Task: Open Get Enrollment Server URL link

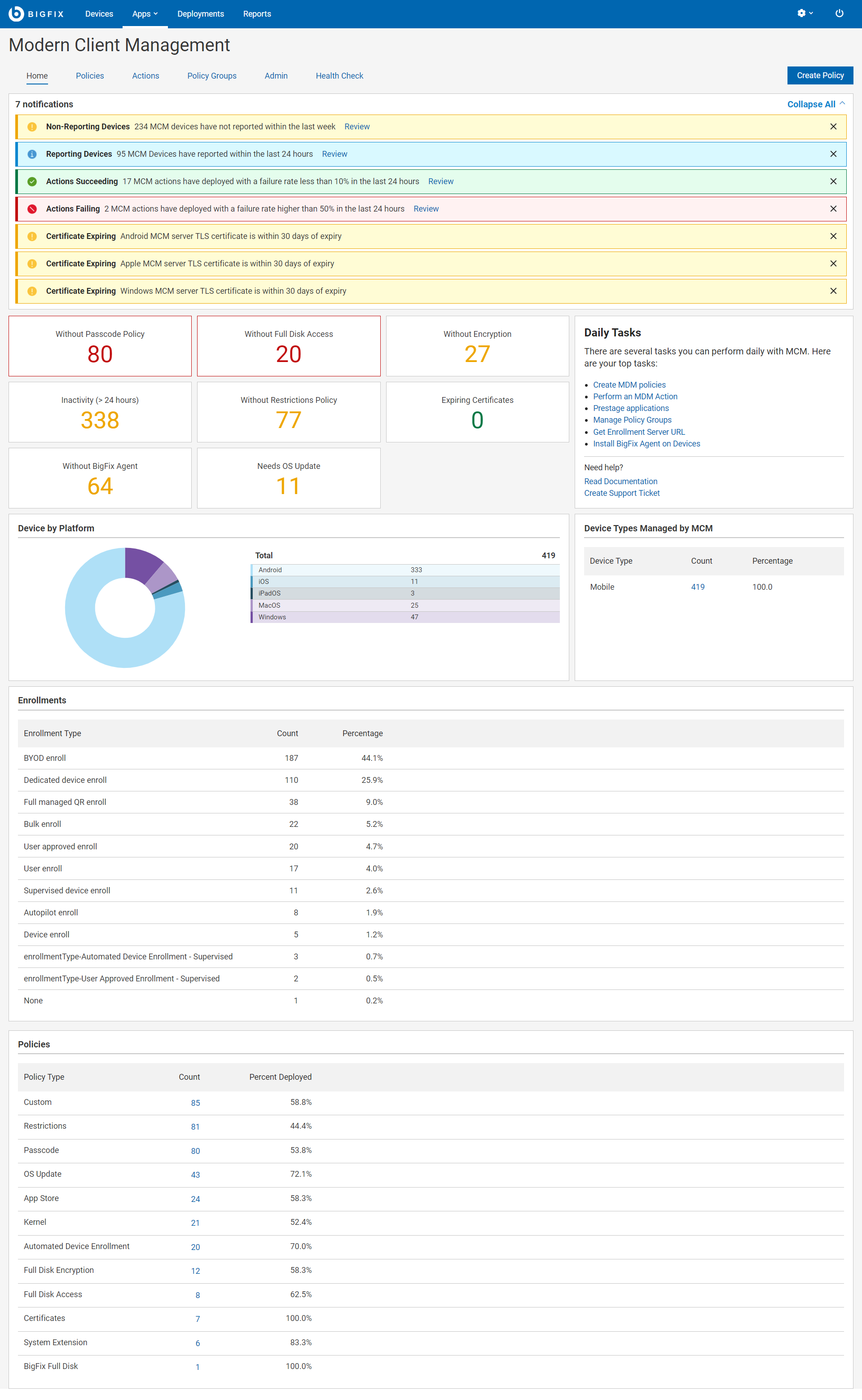Action: point(638,432)
